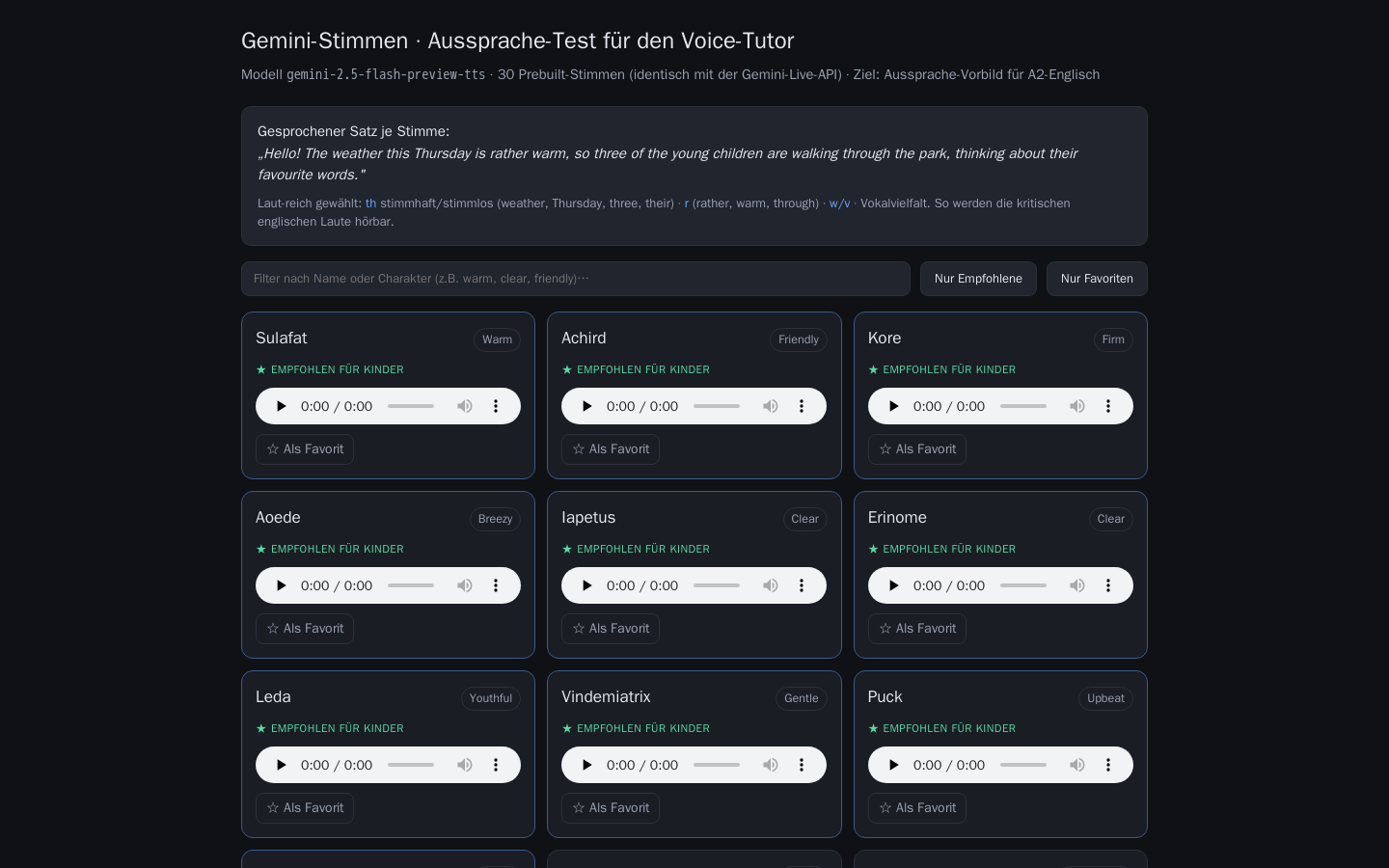Click the page title 'Gemini-Stimmen'
This screenshot has width=1389, height=868.
click(x=325, y=41)
